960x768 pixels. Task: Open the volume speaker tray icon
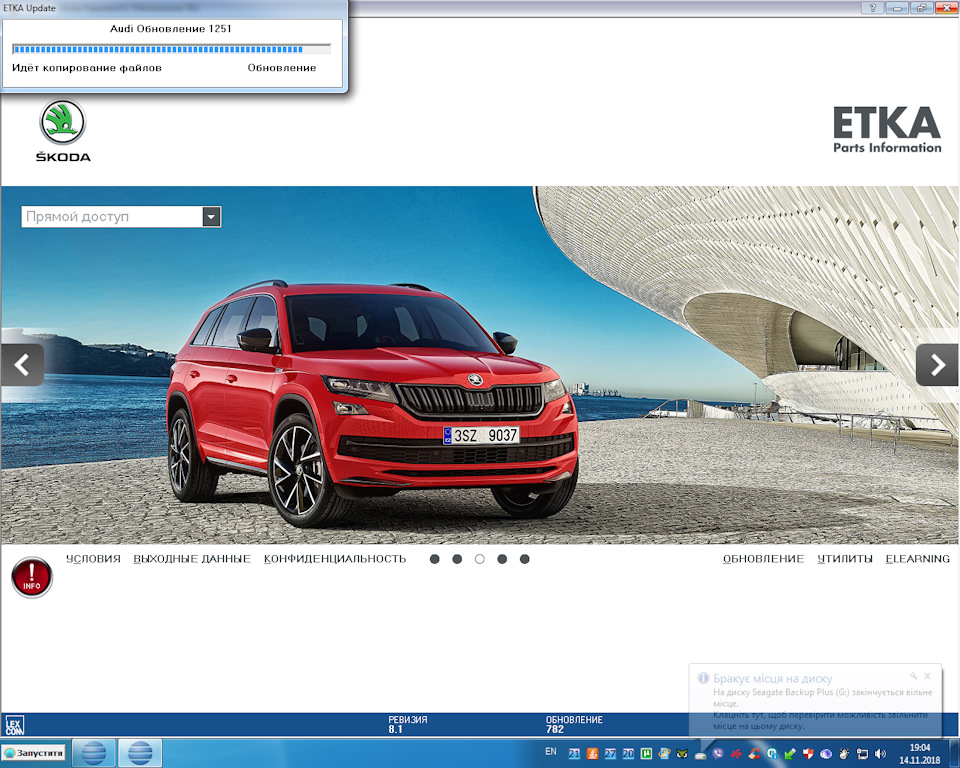click(x=880, y=754)
